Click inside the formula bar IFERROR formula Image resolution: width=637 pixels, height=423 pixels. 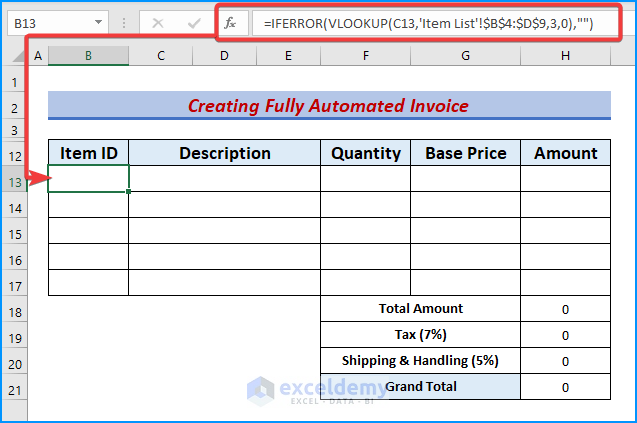[428, 24]
